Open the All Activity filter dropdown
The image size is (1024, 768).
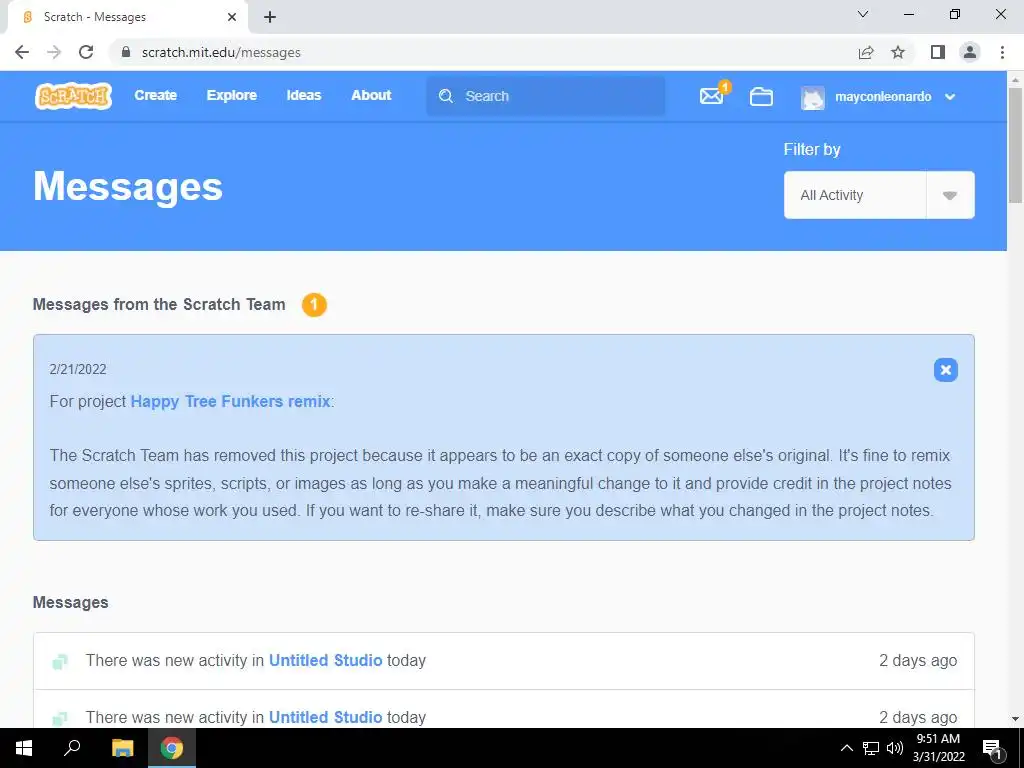pyautogui.click(x=879, y=195)
